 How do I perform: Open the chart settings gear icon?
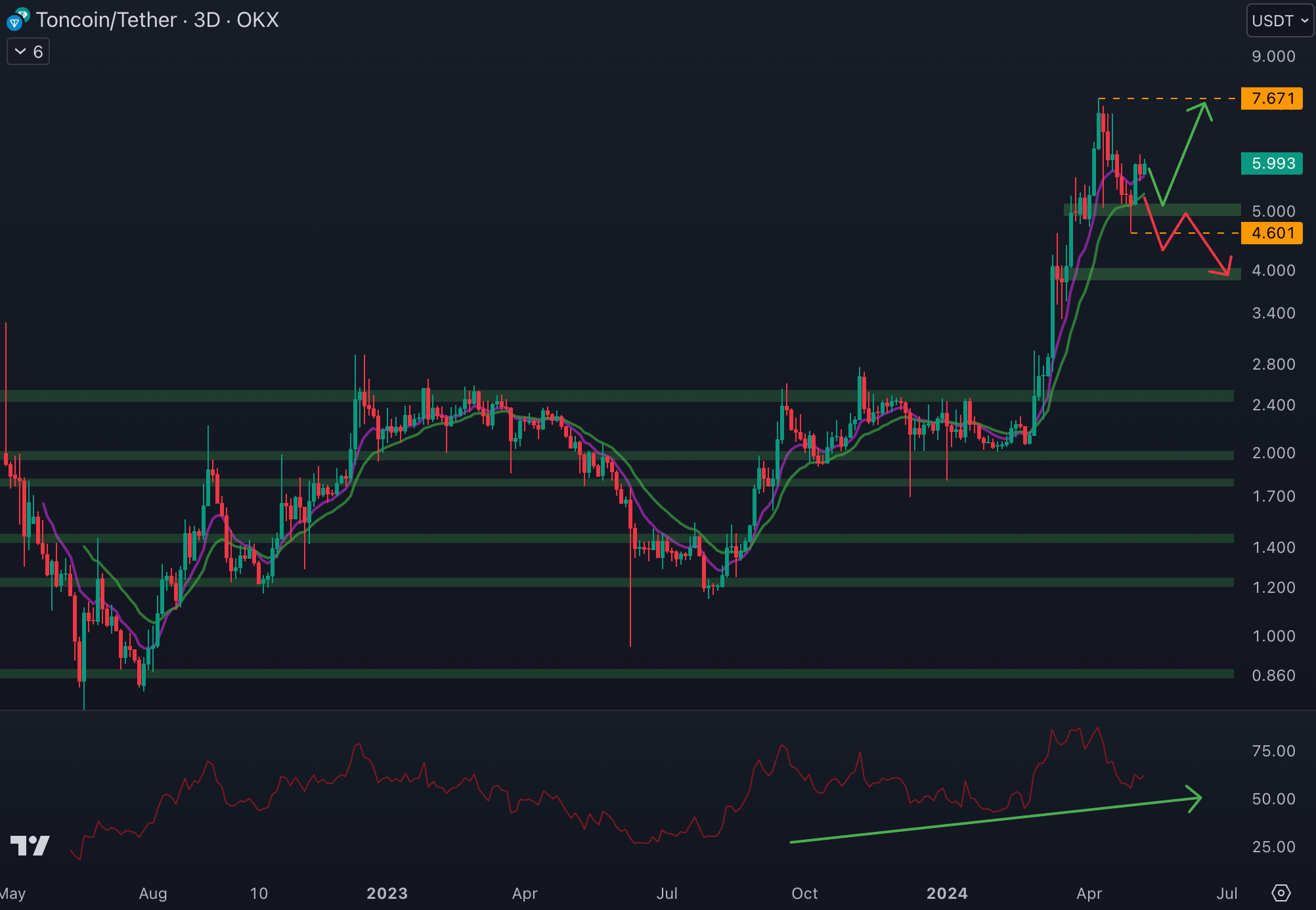[x=1281, y=893]
